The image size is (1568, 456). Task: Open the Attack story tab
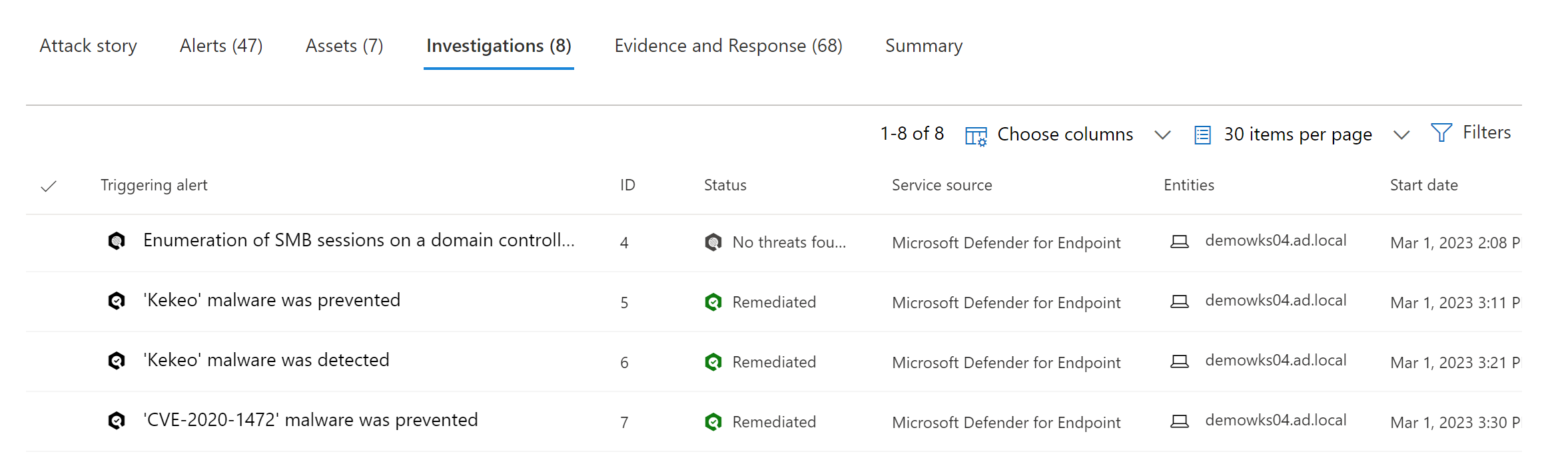[88, 46]
